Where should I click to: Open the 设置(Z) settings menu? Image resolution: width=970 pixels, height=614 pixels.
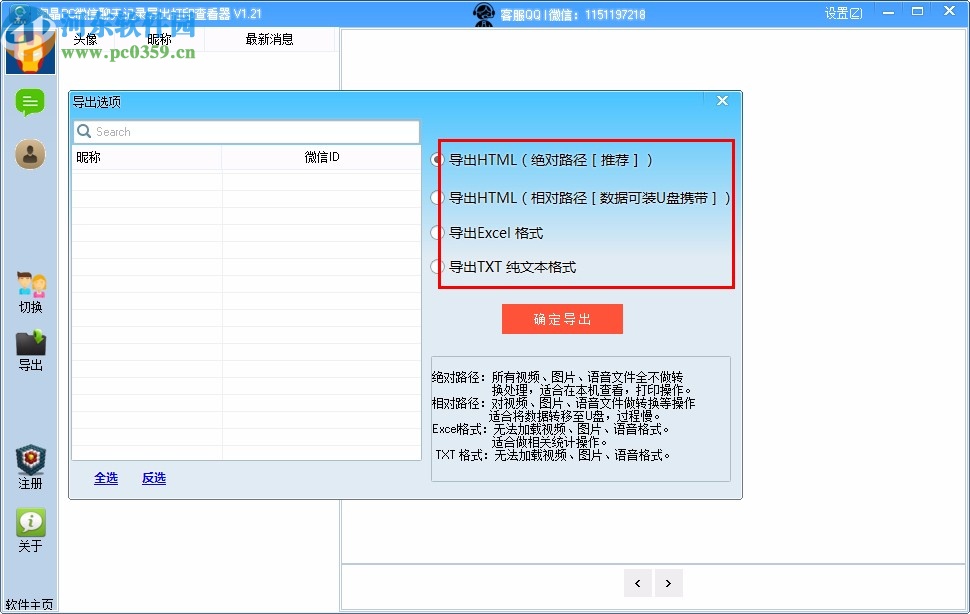(843, 12)
